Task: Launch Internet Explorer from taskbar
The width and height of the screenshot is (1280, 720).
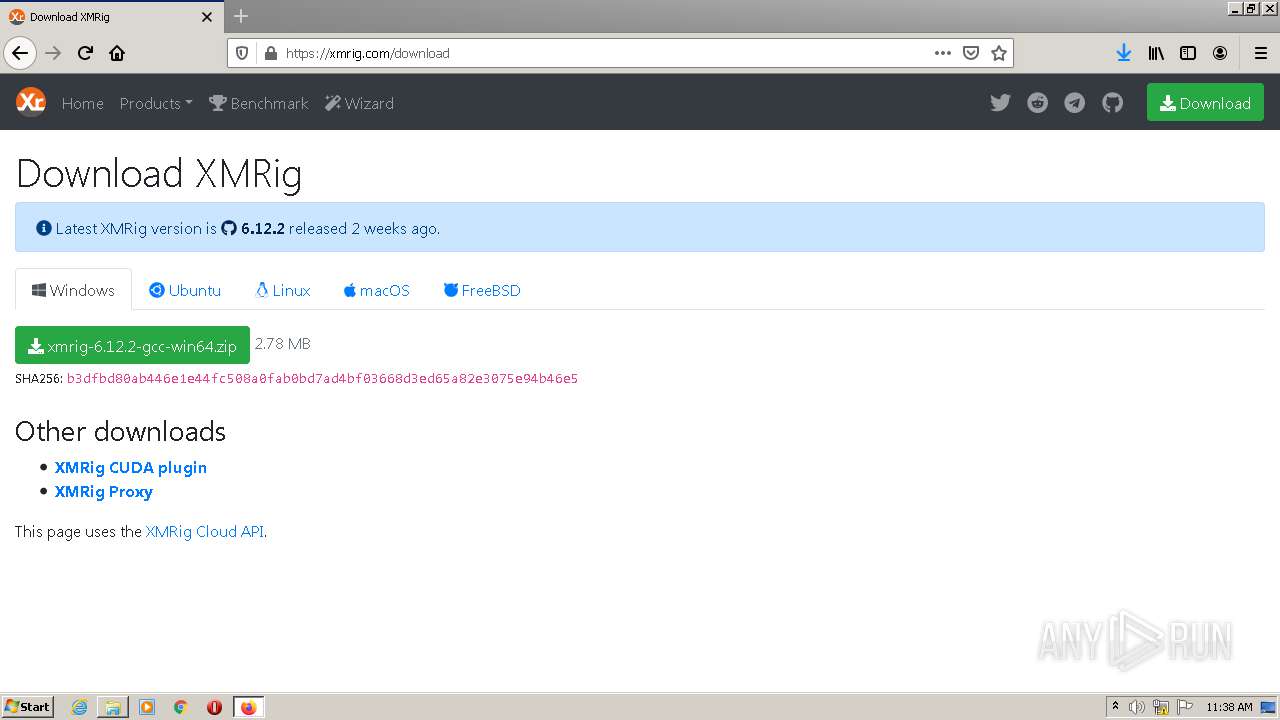Action: pos(79,707)
